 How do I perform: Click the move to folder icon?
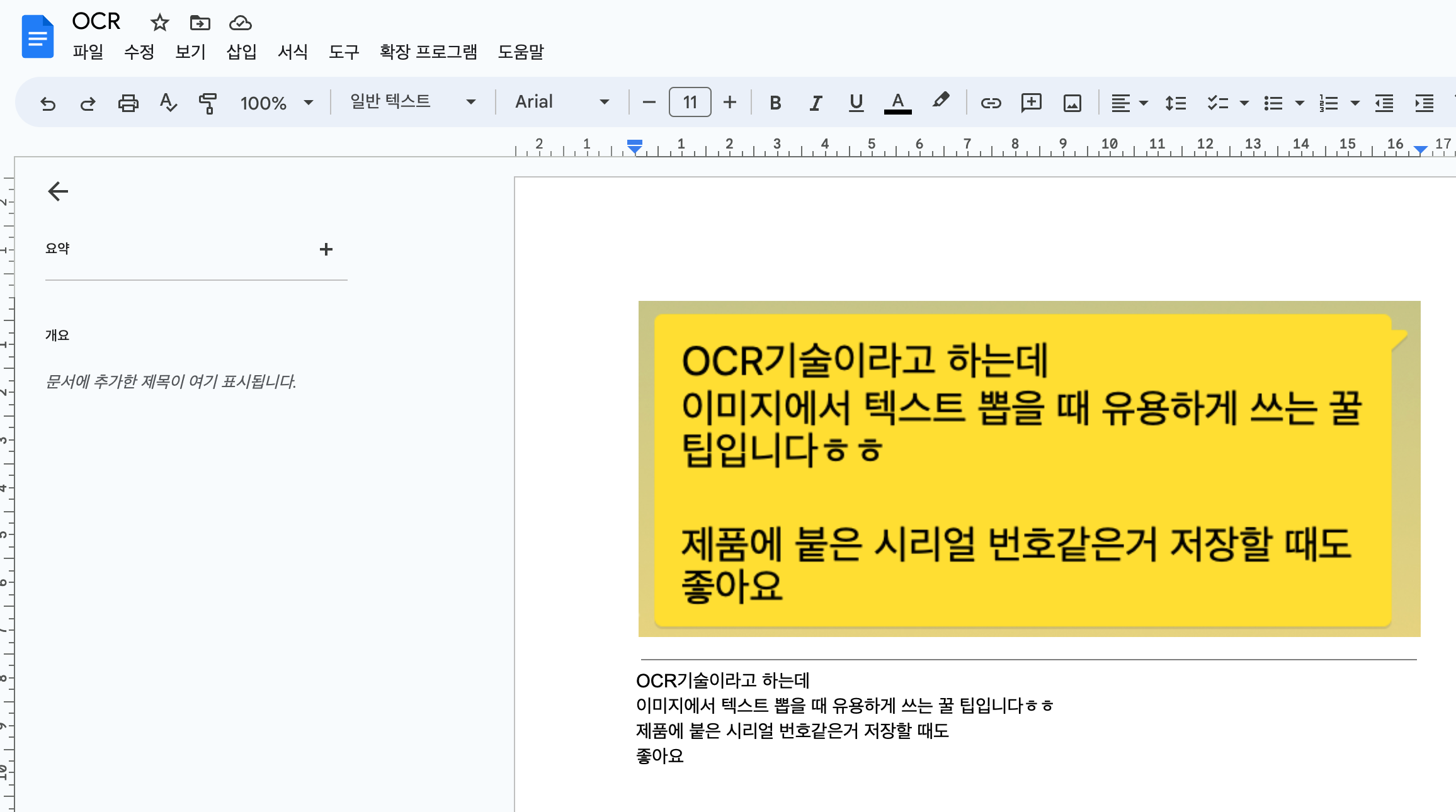[x=200, y=23]
